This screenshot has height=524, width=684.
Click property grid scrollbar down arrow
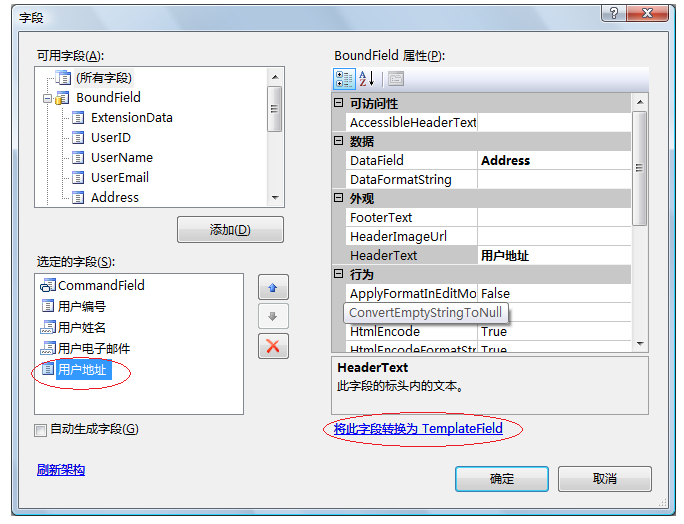coord(640,344)
